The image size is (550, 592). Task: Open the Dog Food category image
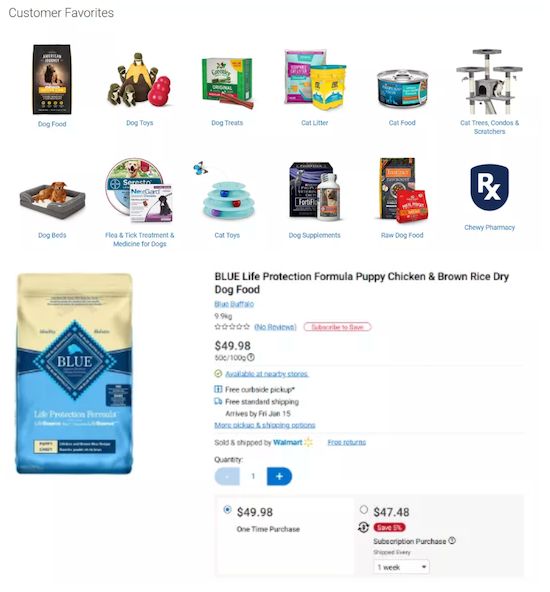52,79
